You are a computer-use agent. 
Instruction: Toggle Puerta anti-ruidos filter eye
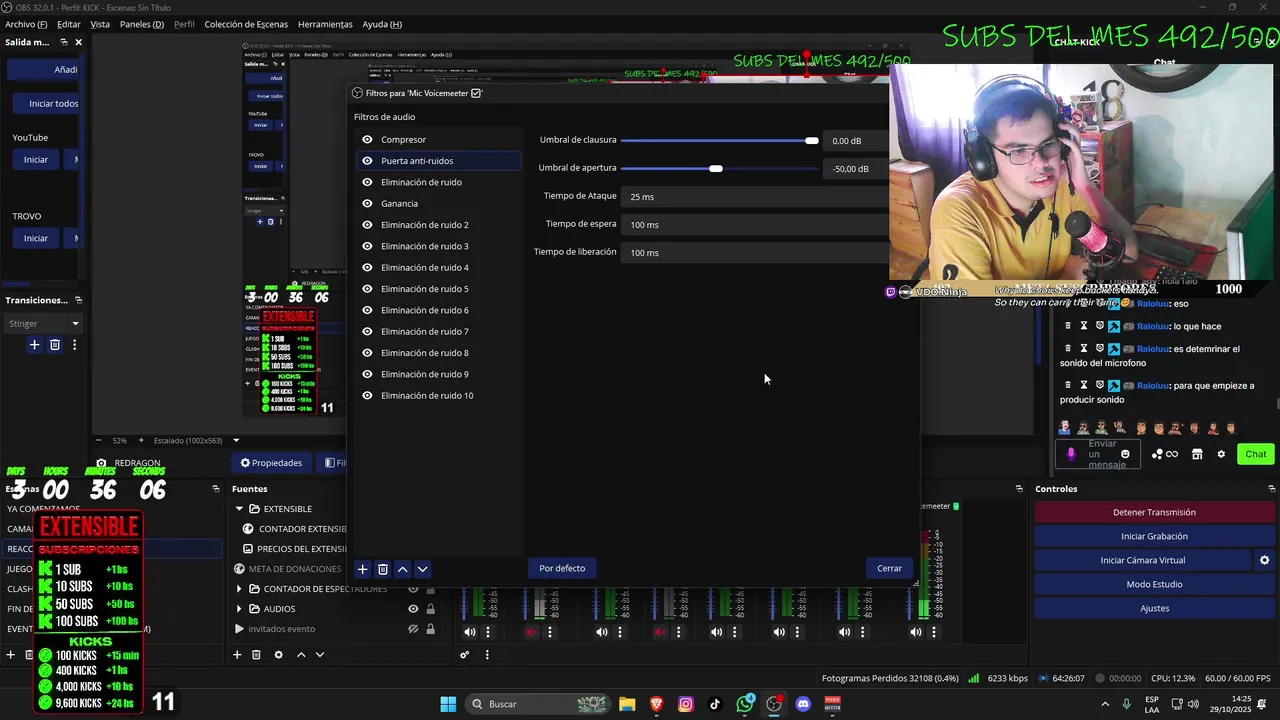[367, 161]
